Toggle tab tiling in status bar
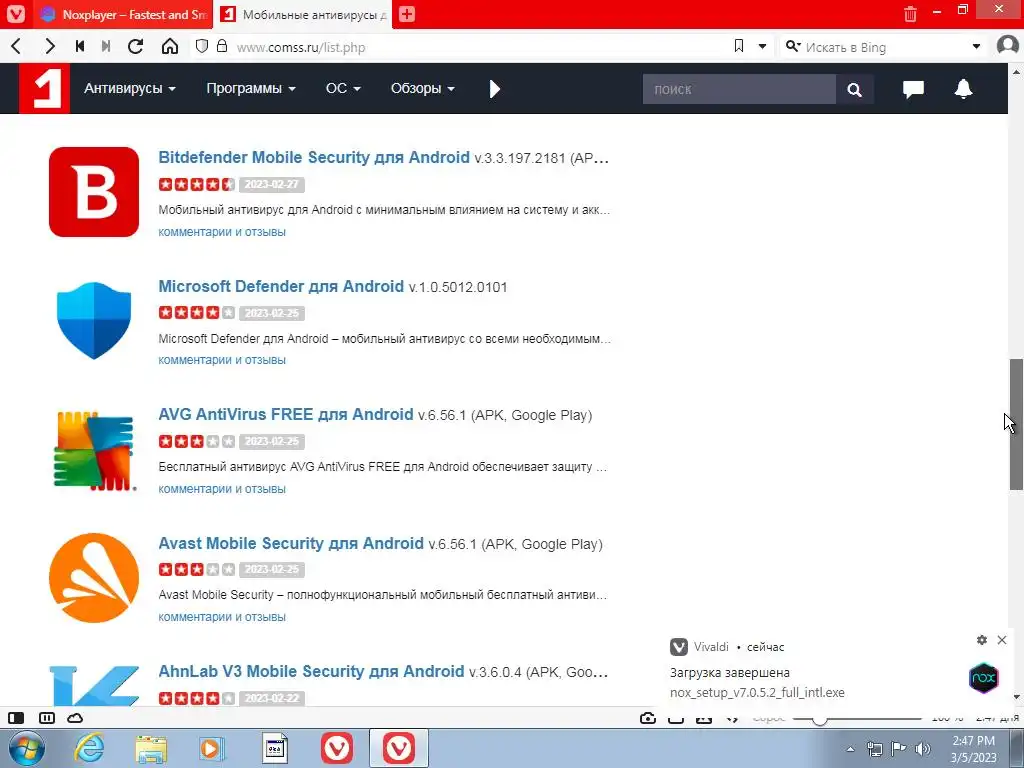The image size is (1024, 768). pos(47,718)
